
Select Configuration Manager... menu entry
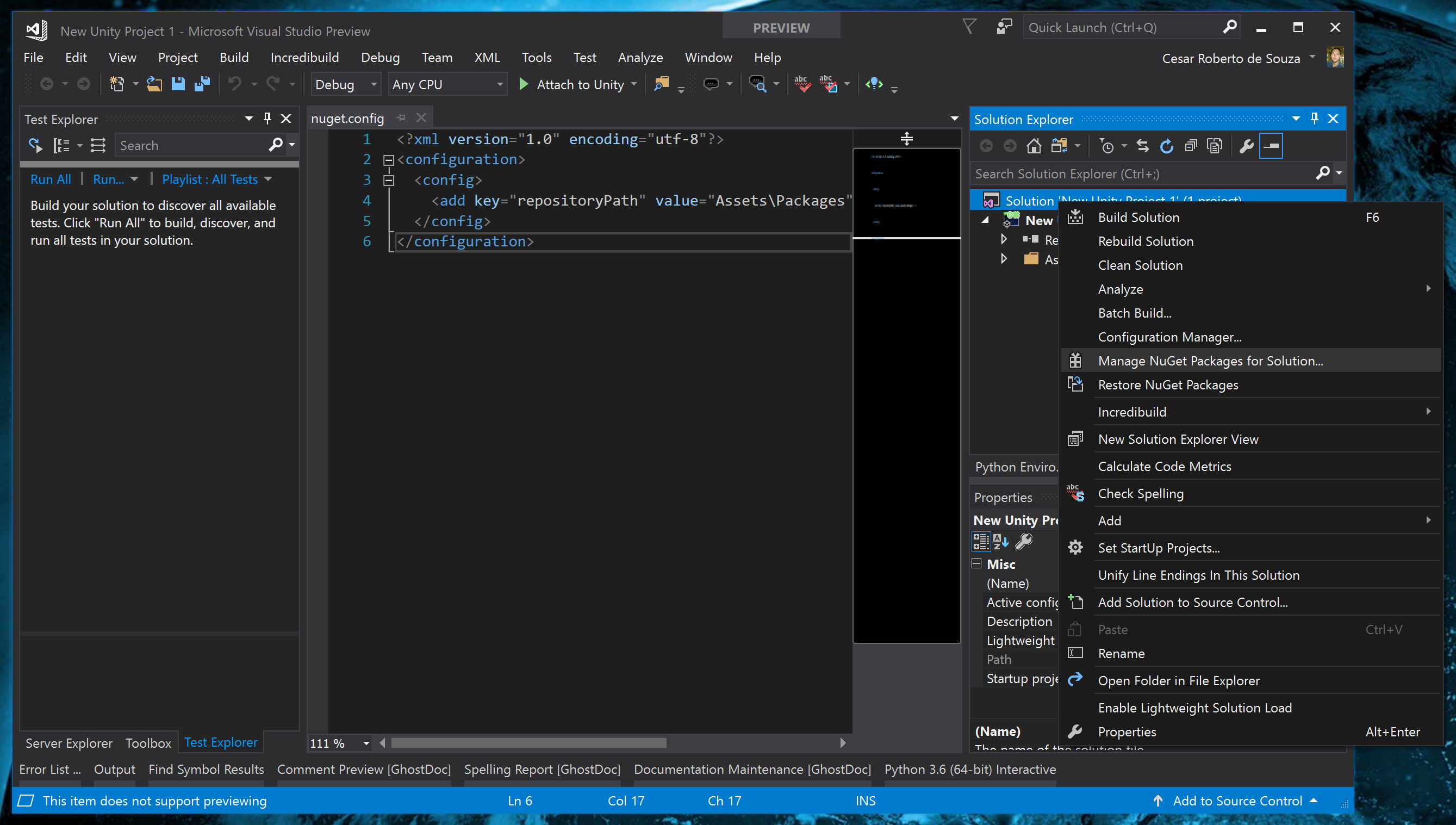coord(1250,337)
